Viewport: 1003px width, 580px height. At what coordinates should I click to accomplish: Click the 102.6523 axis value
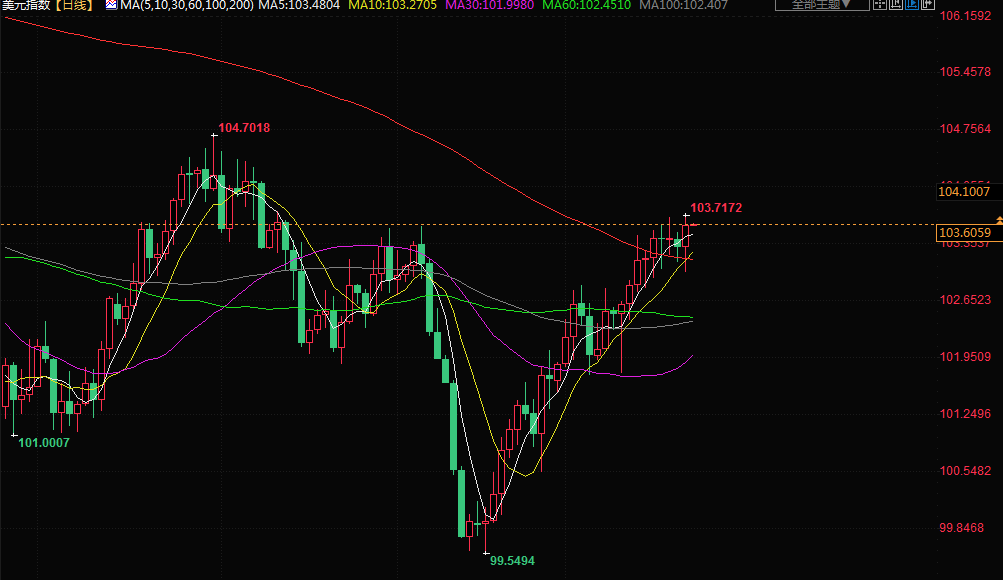[965, 300]
